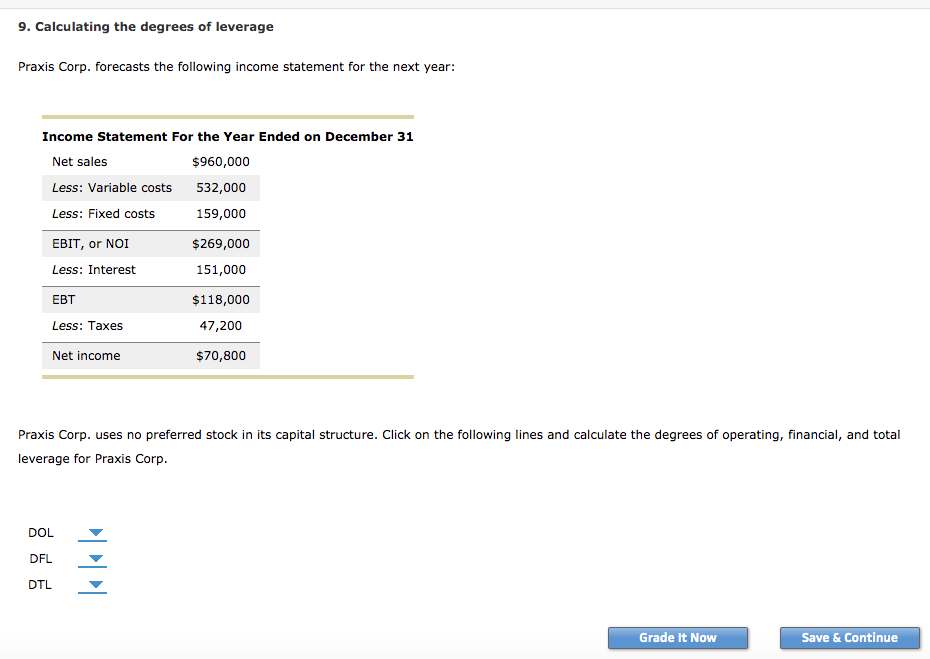Click the DOL label
The width and height of the screenshot is (930, 659).
(x=41, y=533)
